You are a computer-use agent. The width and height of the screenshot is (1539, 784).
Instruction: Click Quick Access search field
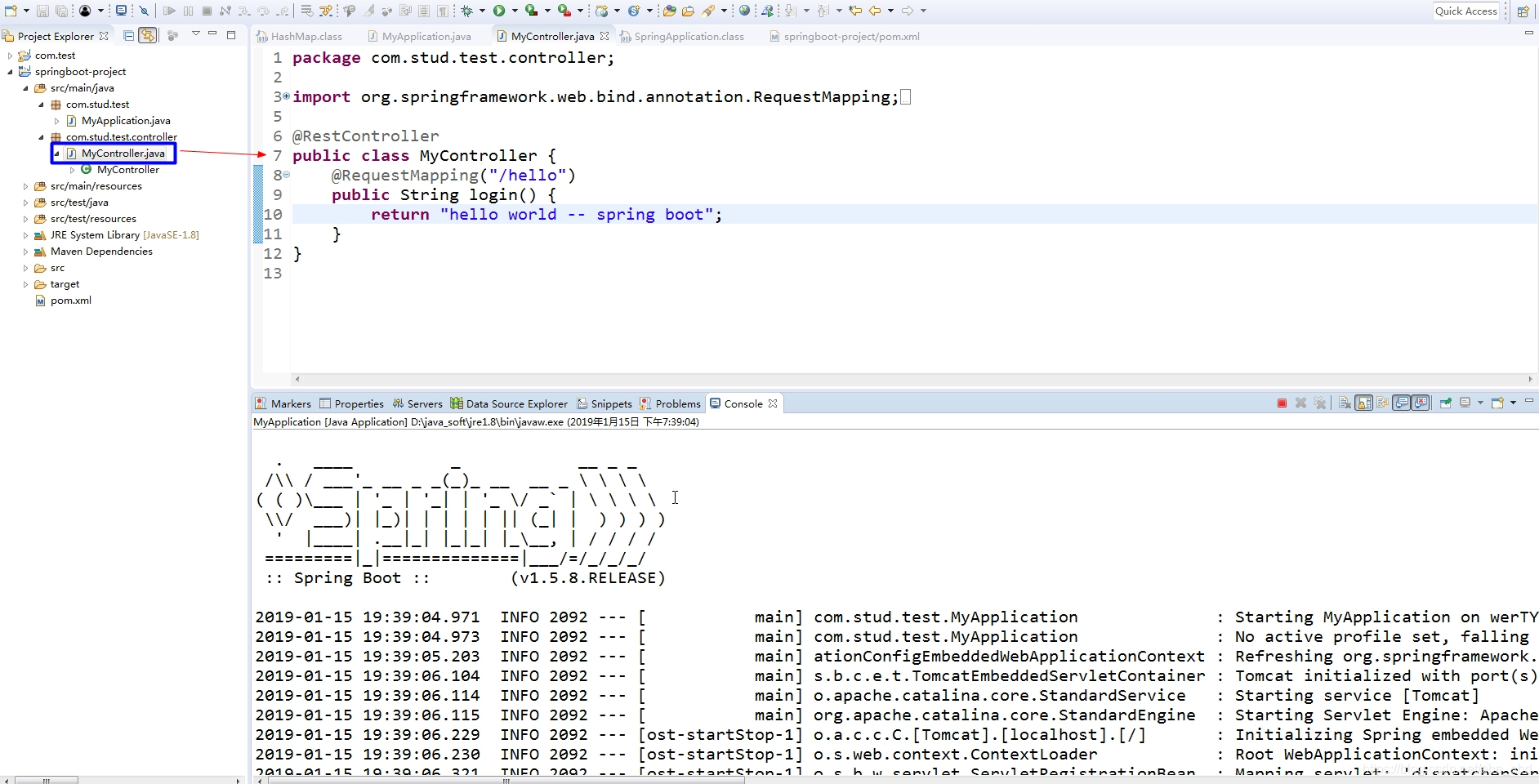pyautogui.click(x=1466, y=11)
